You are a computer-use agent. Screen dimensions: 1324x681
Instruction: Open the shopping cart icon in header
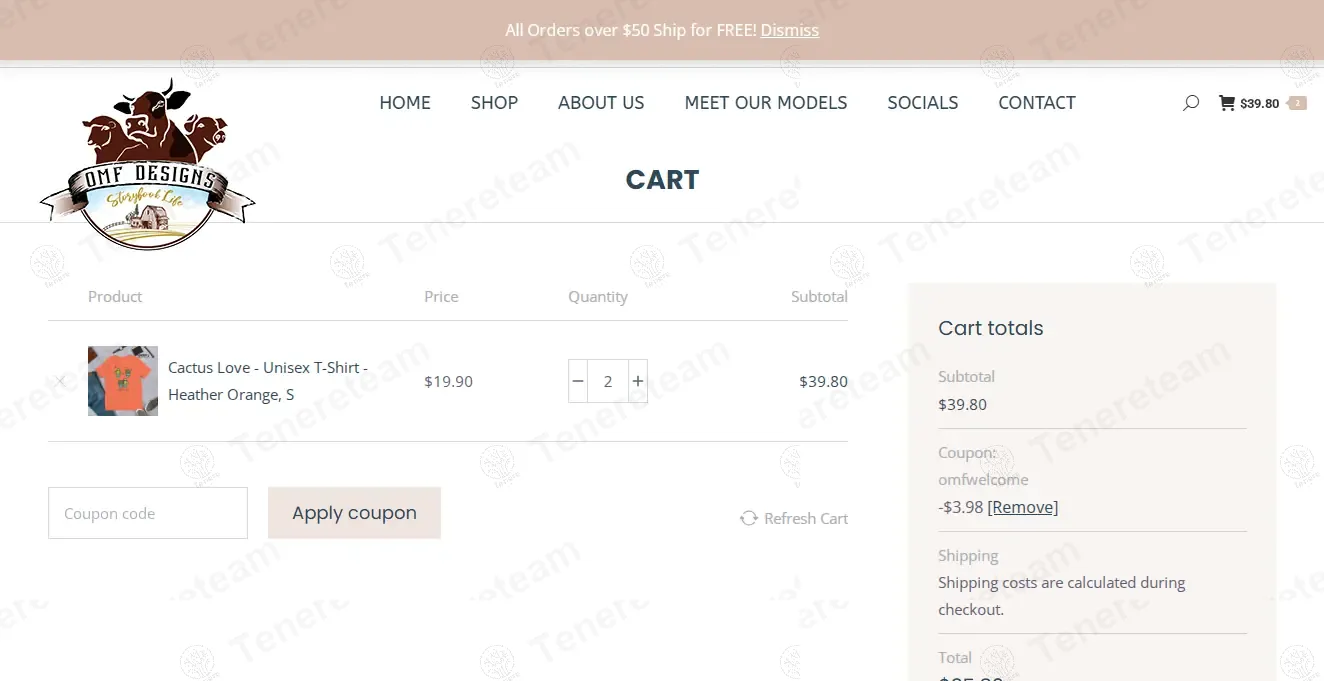pyautogui.click(x=1227, y=103)
